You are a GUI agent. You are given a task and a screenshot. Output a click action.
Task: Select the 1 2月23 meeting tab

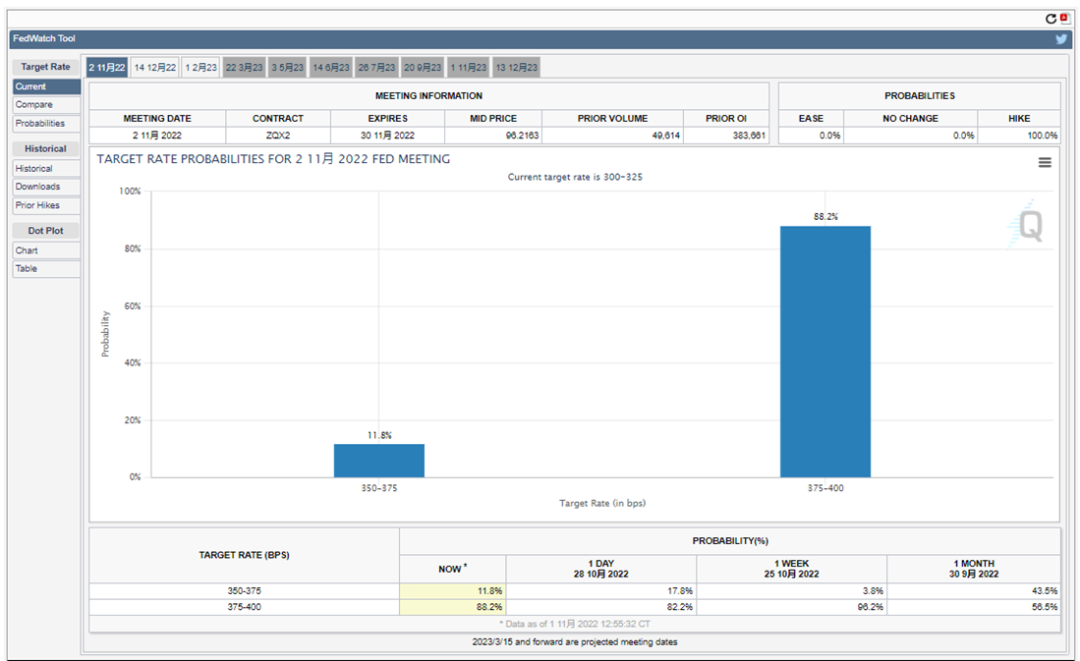[200, 67]
